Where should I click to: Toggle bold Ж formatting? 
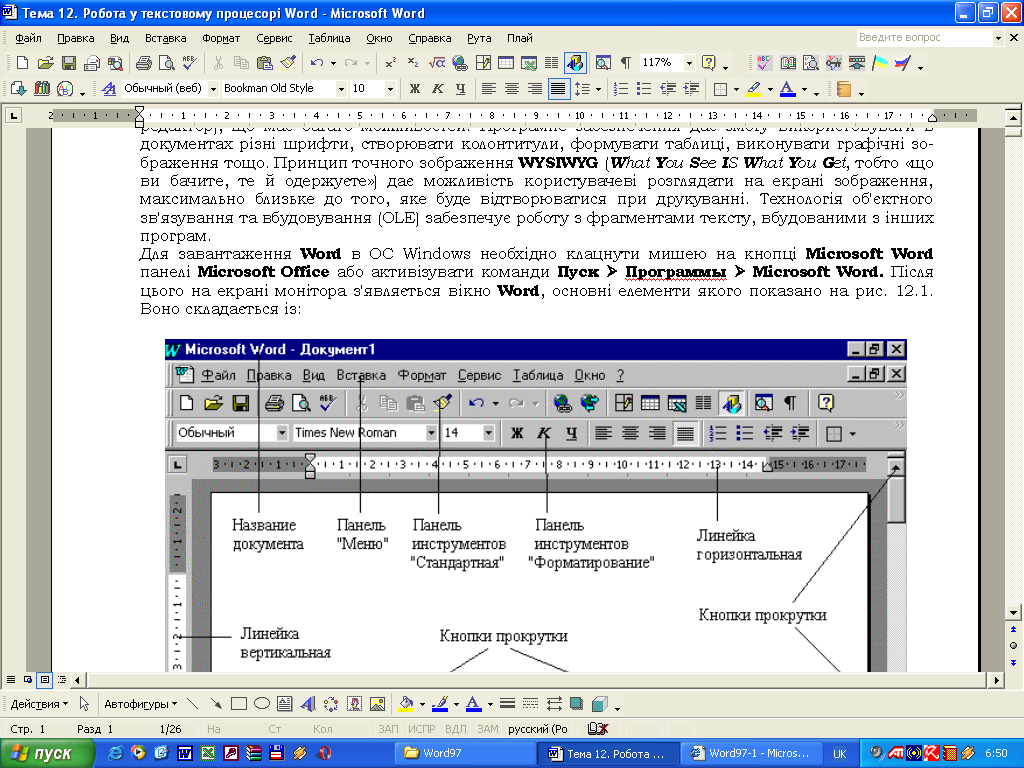[415, 88]
